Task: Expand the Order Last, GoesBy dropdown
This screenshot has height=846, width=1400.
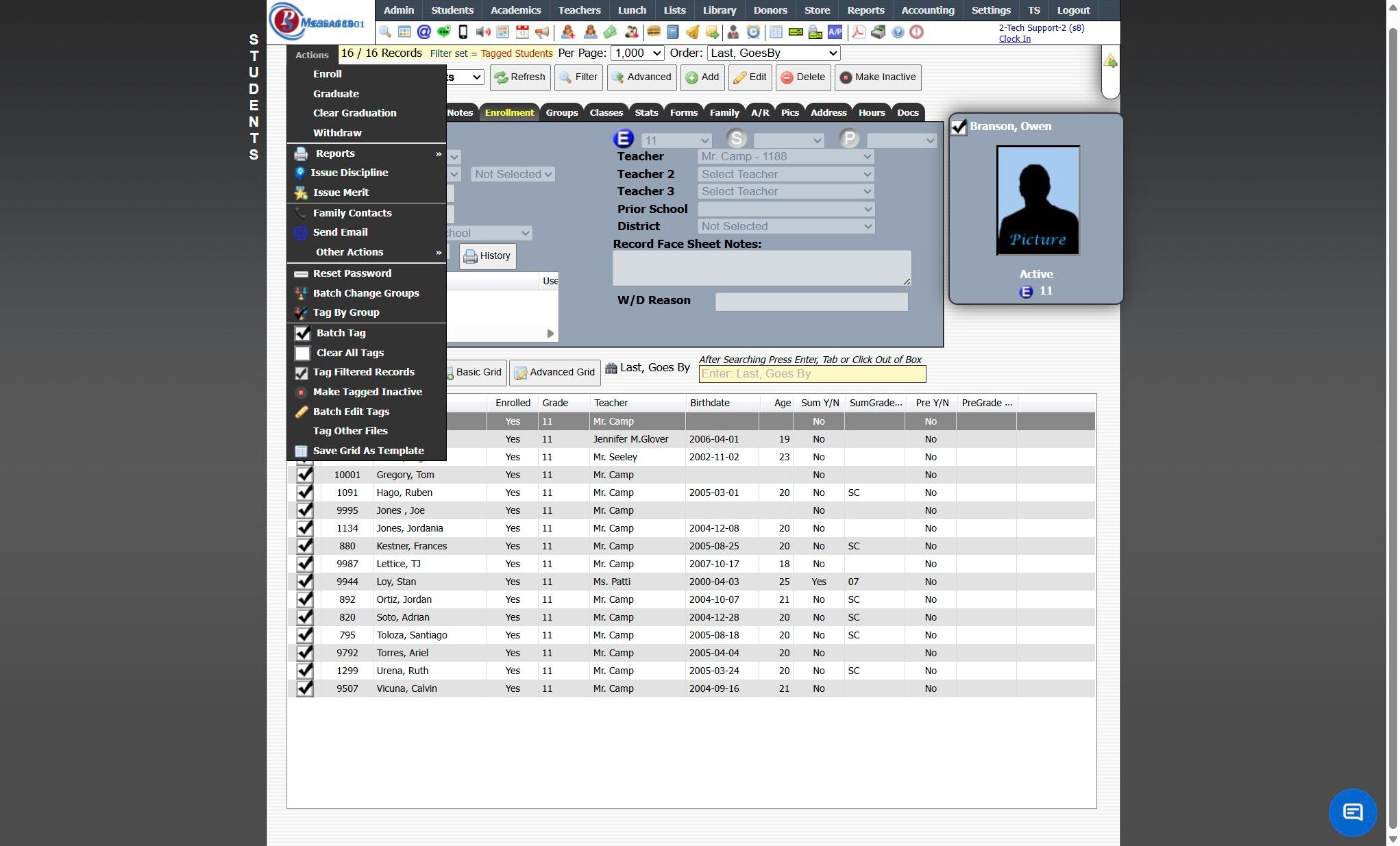Action: coord(774,53)
